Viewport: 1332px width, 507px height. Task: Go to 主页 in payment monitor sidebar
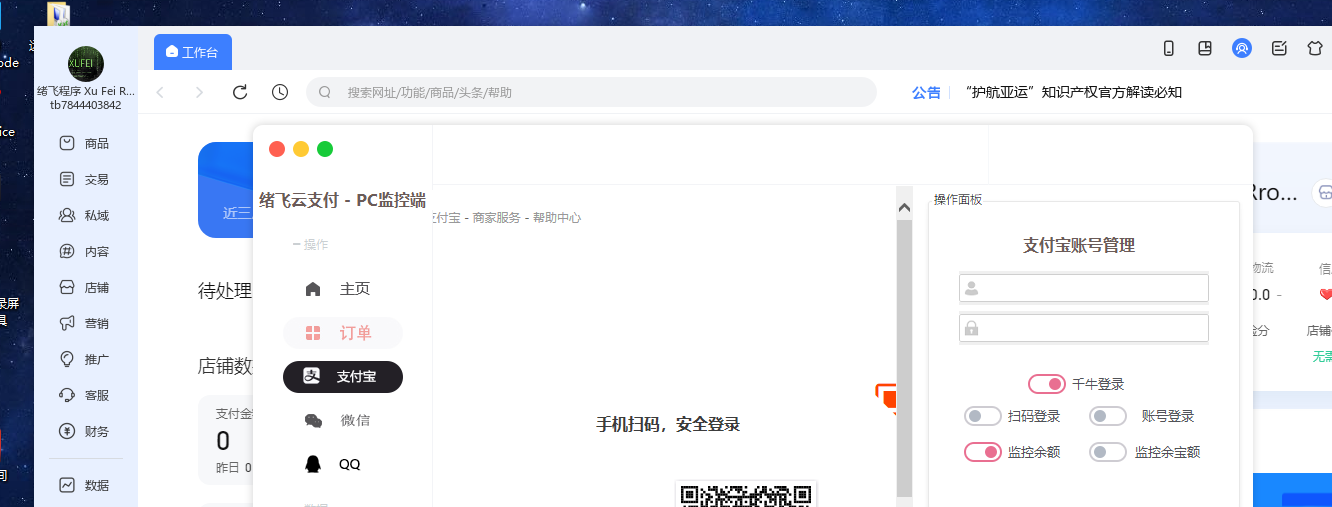point(343,289)
